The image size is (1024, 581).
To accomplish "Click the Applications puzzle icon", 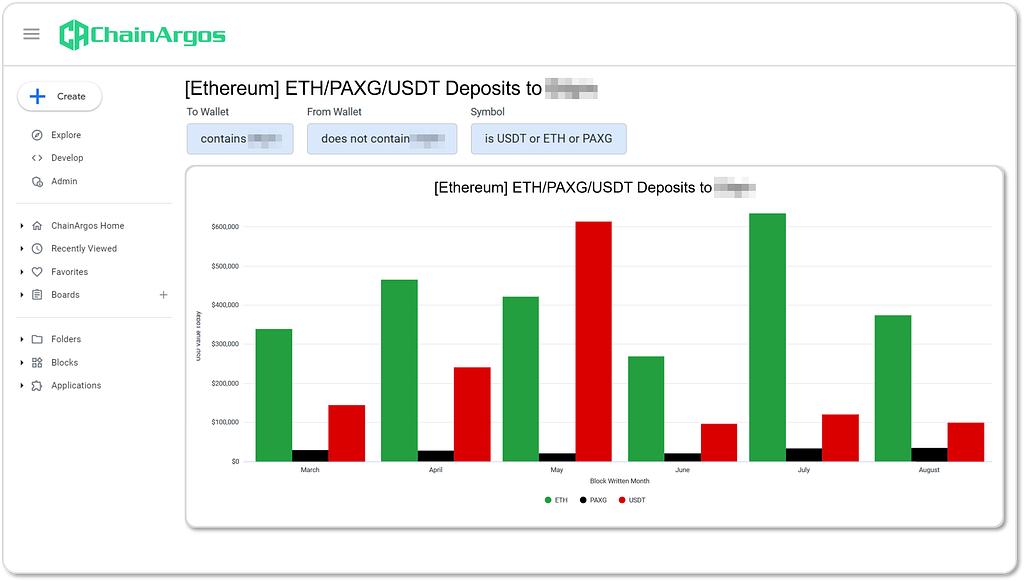I will tap(37, 386).
